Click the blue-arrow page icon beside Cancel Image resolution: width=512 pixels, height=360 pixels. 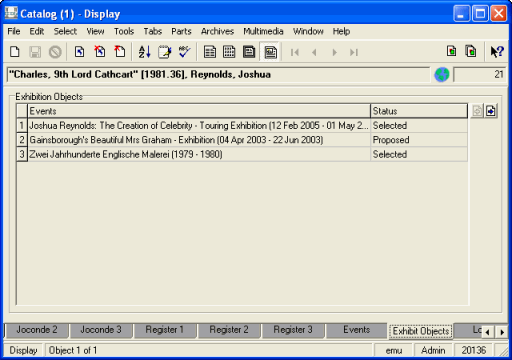[x=79, y=52]
